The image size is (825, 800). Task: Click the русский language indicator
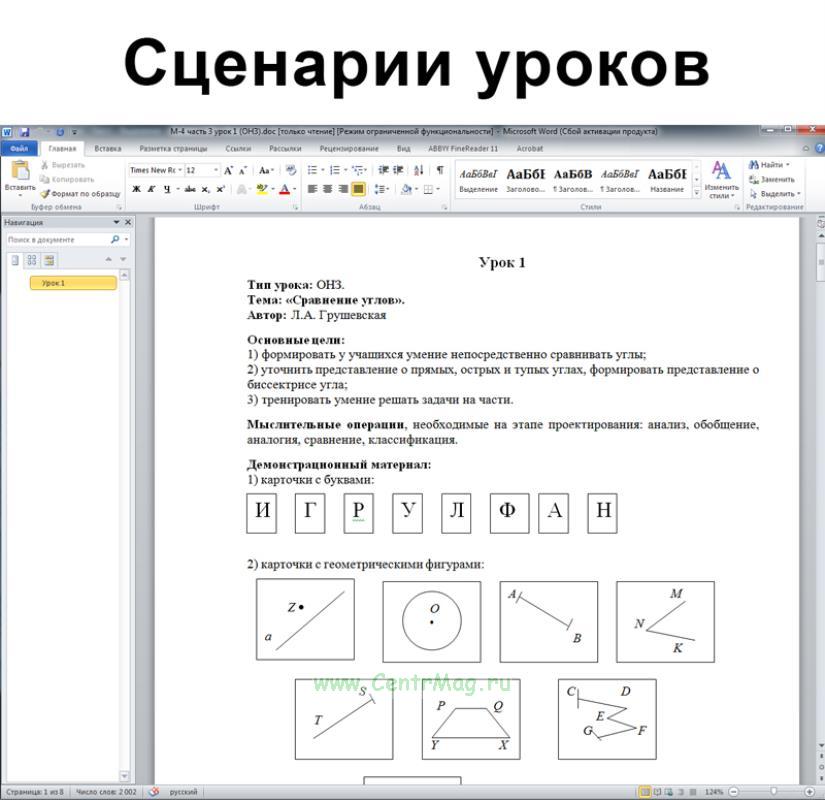183,792
